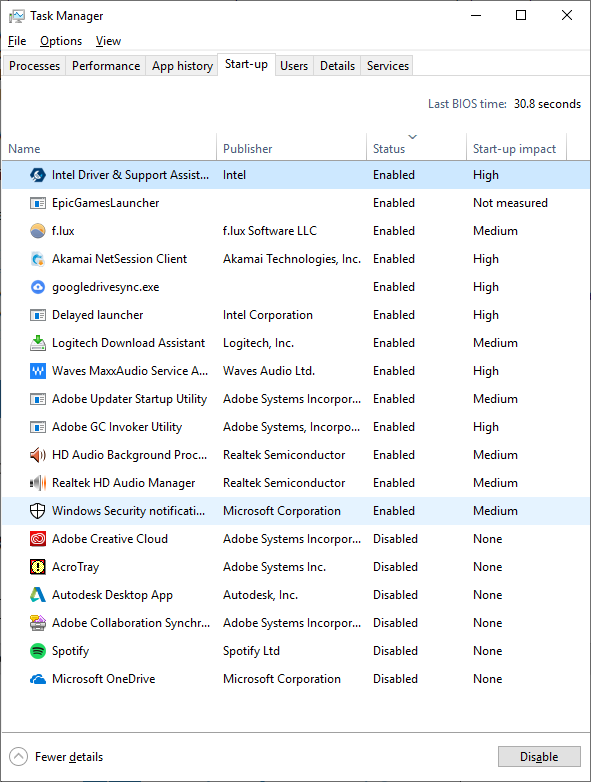Click the Adobe Creative Cloud icon
Screen dimensions: 591x782
38,539
